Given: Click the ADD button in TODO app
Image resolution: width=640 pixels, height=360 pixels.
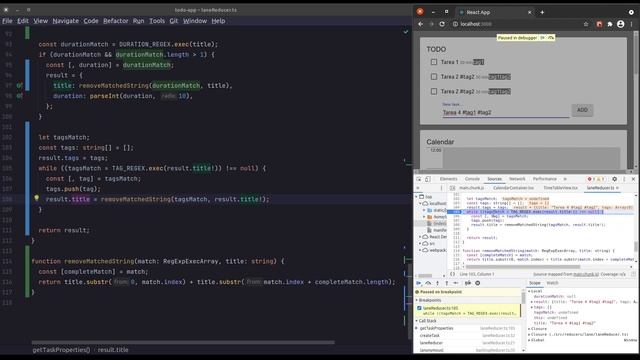Looking at the screenshot, I should pos(582,110).
